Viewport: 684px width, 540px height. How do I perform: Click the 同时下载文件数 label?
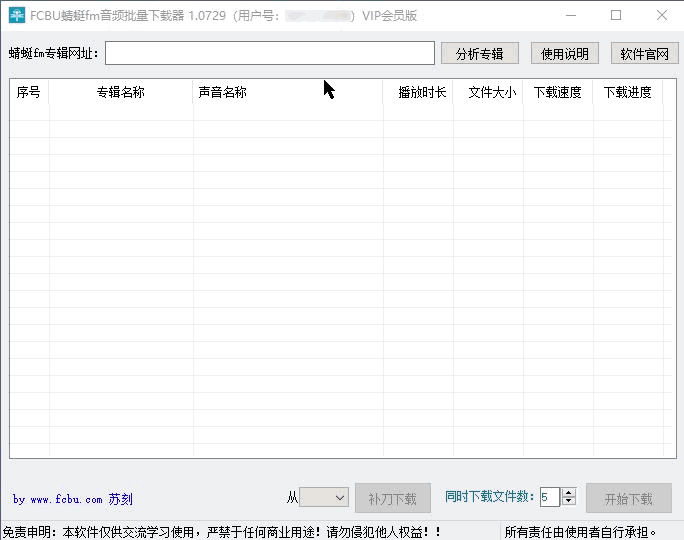click(x=490, y=496)
